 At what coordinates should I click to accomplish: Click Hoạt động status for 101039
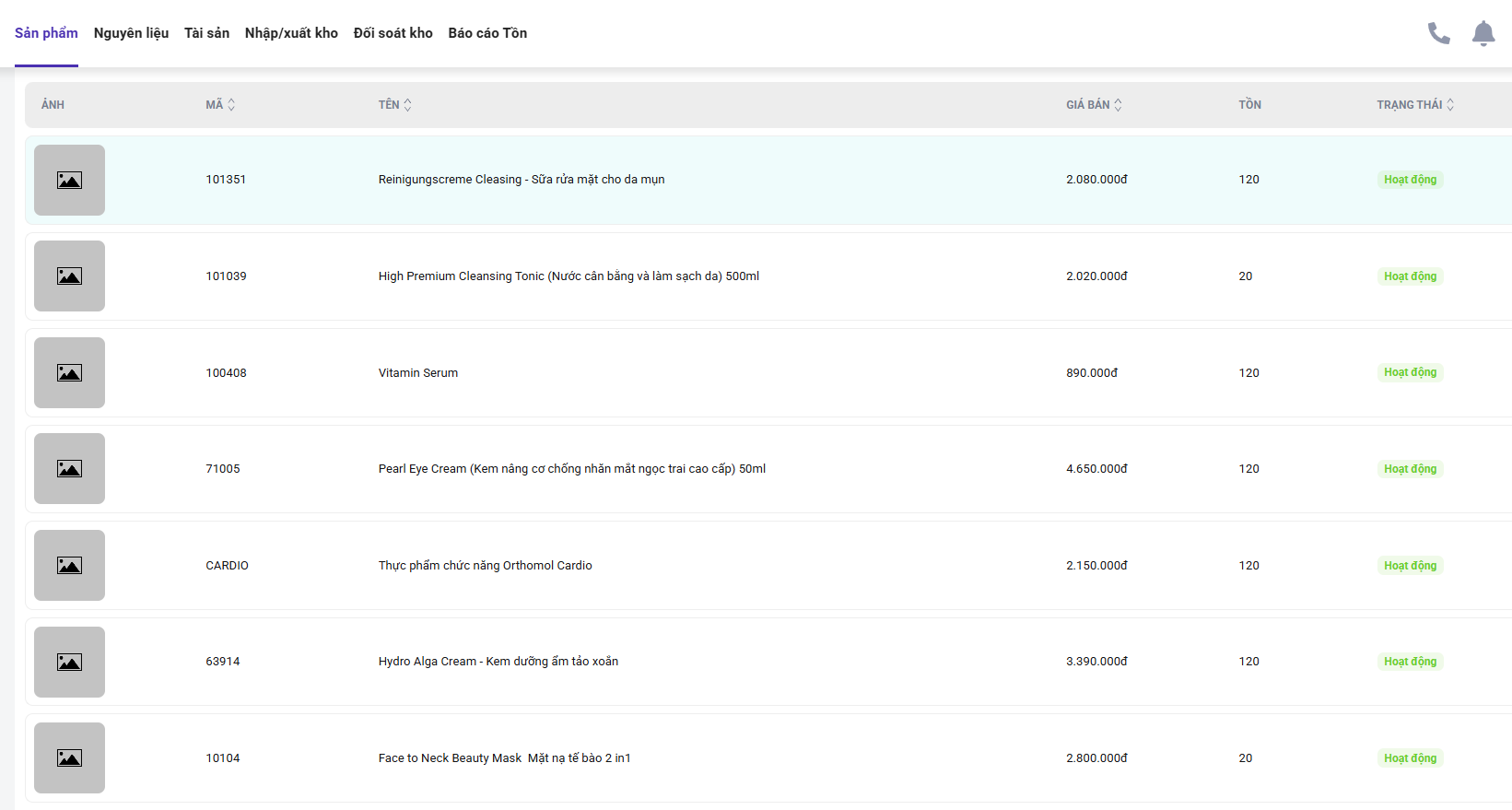[1410, 276]
